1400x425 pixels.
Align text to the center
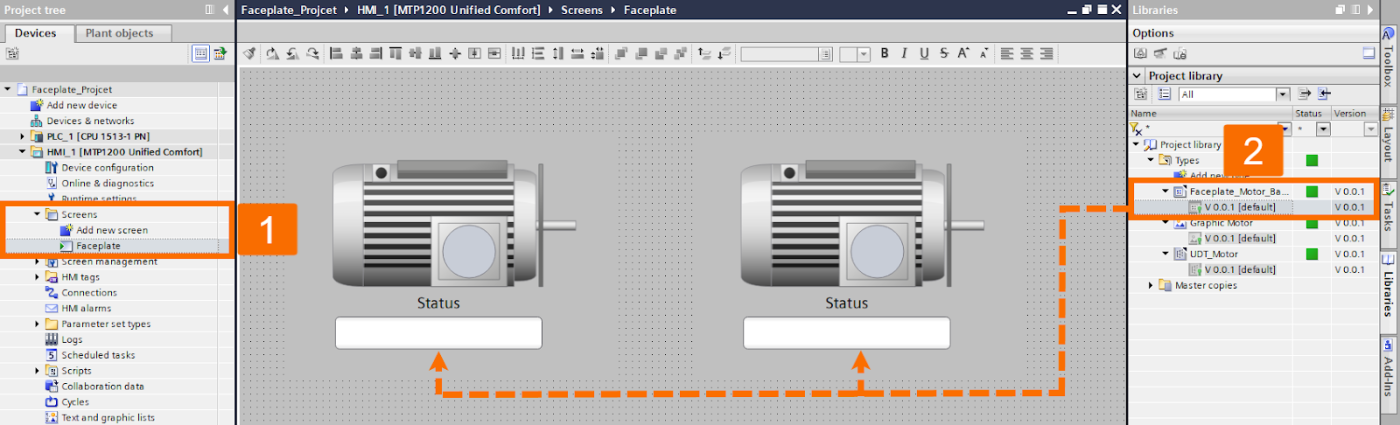[1026, 54]
